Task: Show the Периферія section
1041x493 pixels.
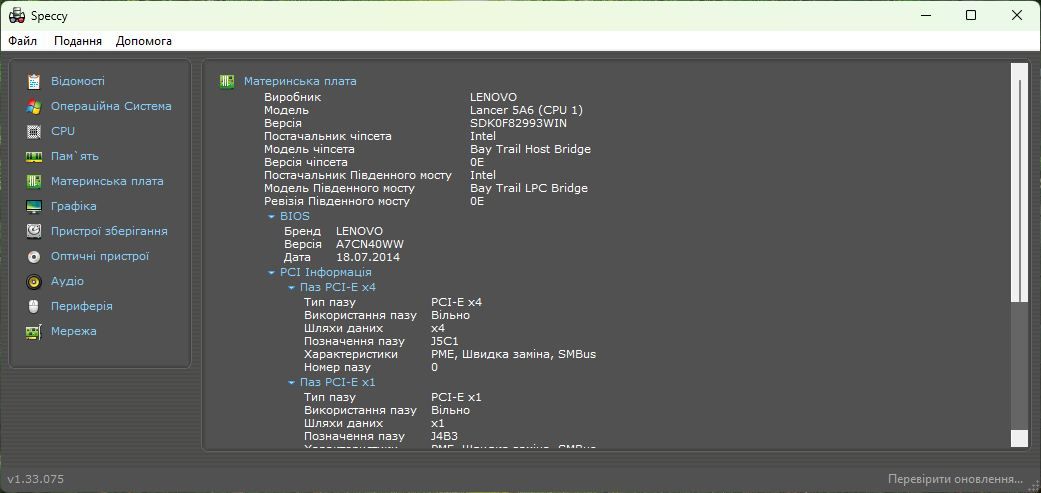Action: [x=82, y=307]
